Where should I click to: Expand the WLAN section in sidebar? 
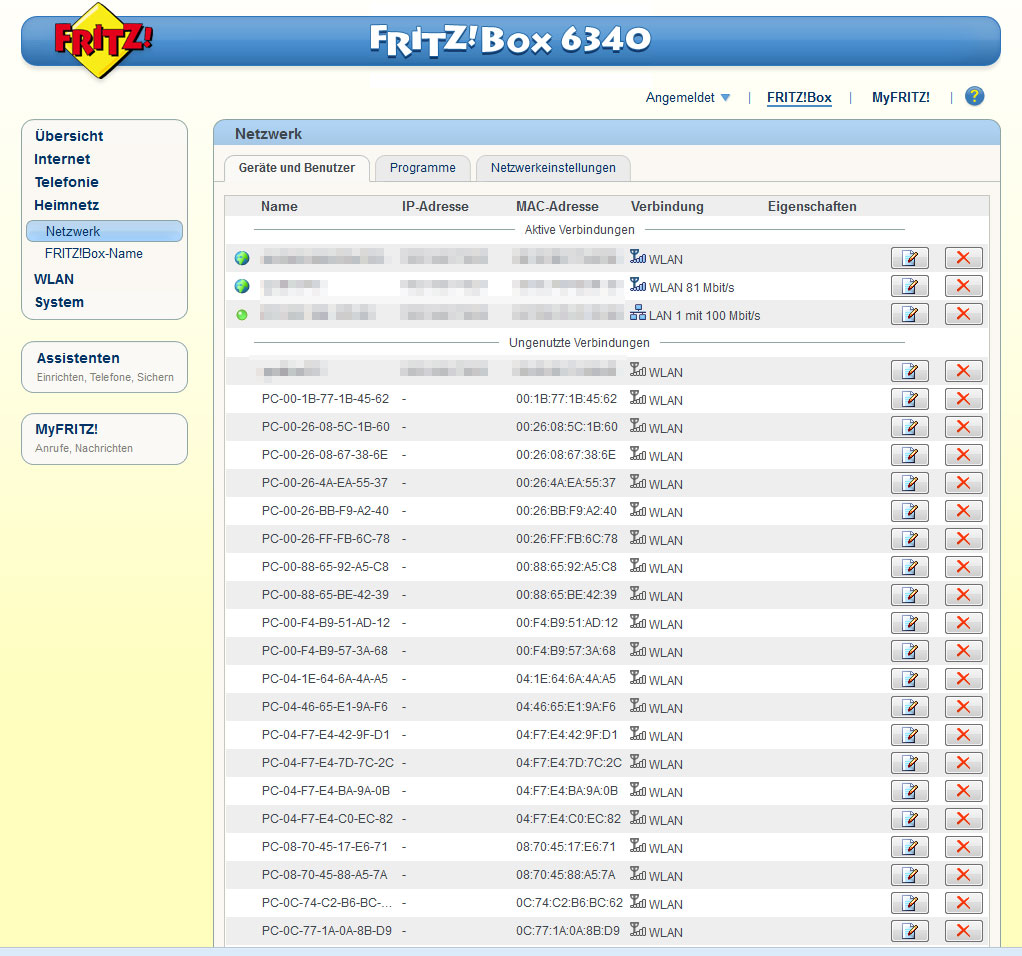coord(54,279)
